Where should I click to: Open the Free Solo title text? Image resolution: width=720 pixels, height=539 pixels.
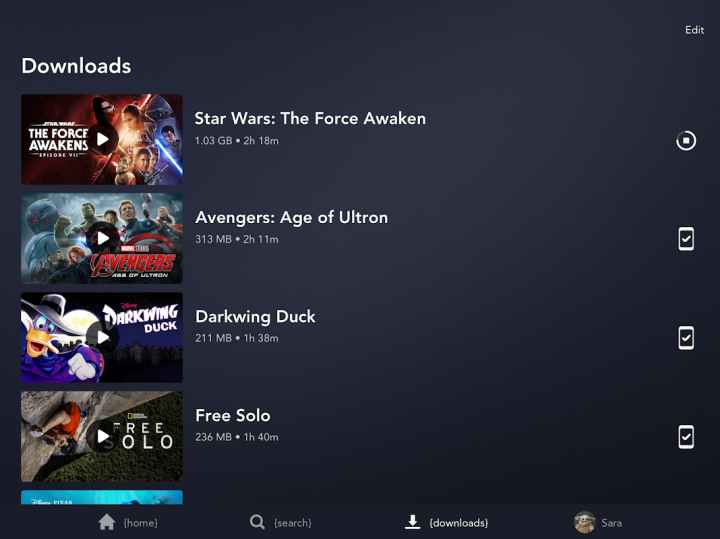pyautogui.click(x=233, y=415)
